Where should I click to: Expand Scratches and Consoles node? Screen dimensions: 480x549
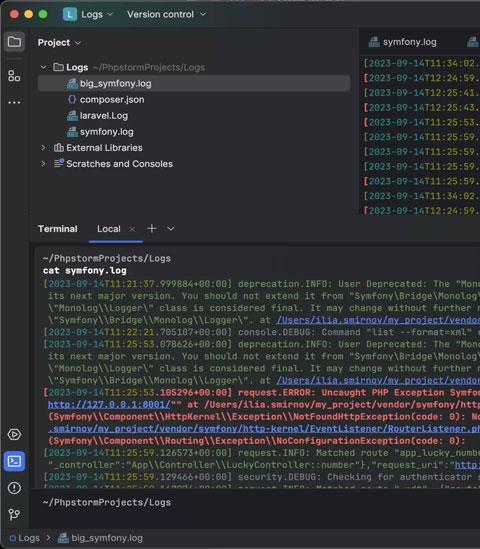[x=43, y=164]
